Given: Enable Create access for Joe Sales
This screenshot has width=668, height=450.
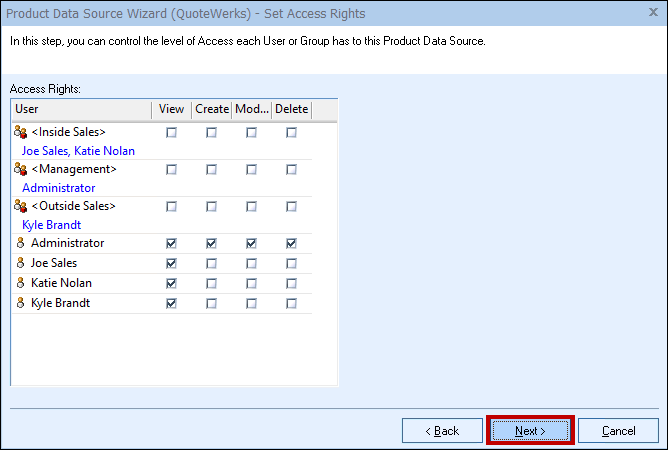Looking at the screenshot, I should (x=211, y=263).
